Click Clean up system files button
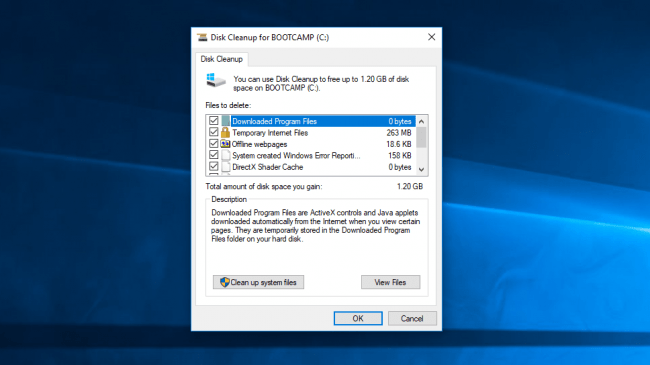 coord(258,282)
